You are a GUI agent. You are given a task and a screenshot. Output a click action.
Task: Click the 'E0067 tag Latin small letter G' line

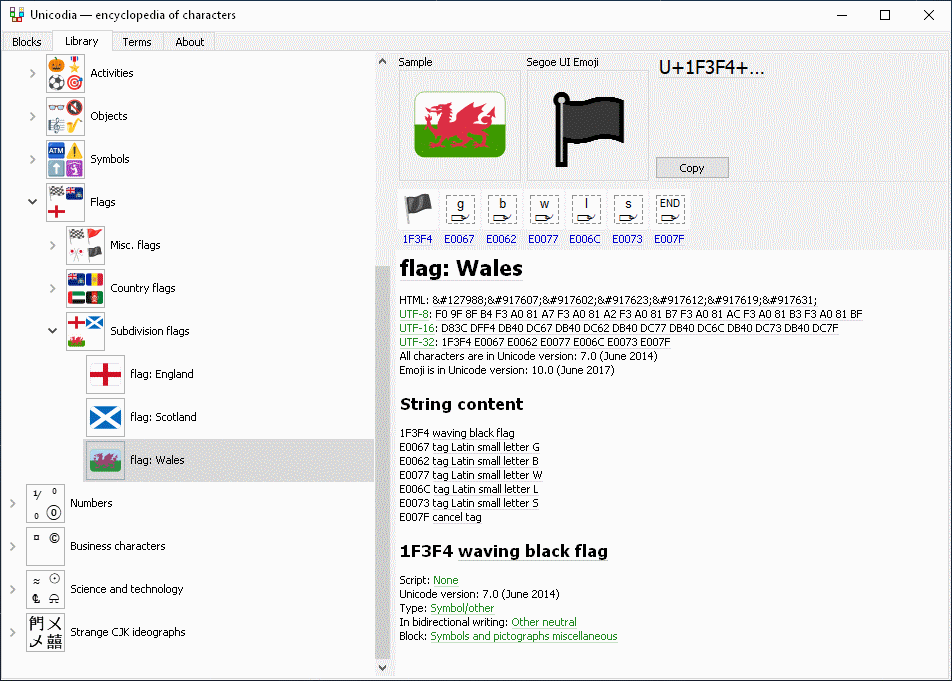469,447
